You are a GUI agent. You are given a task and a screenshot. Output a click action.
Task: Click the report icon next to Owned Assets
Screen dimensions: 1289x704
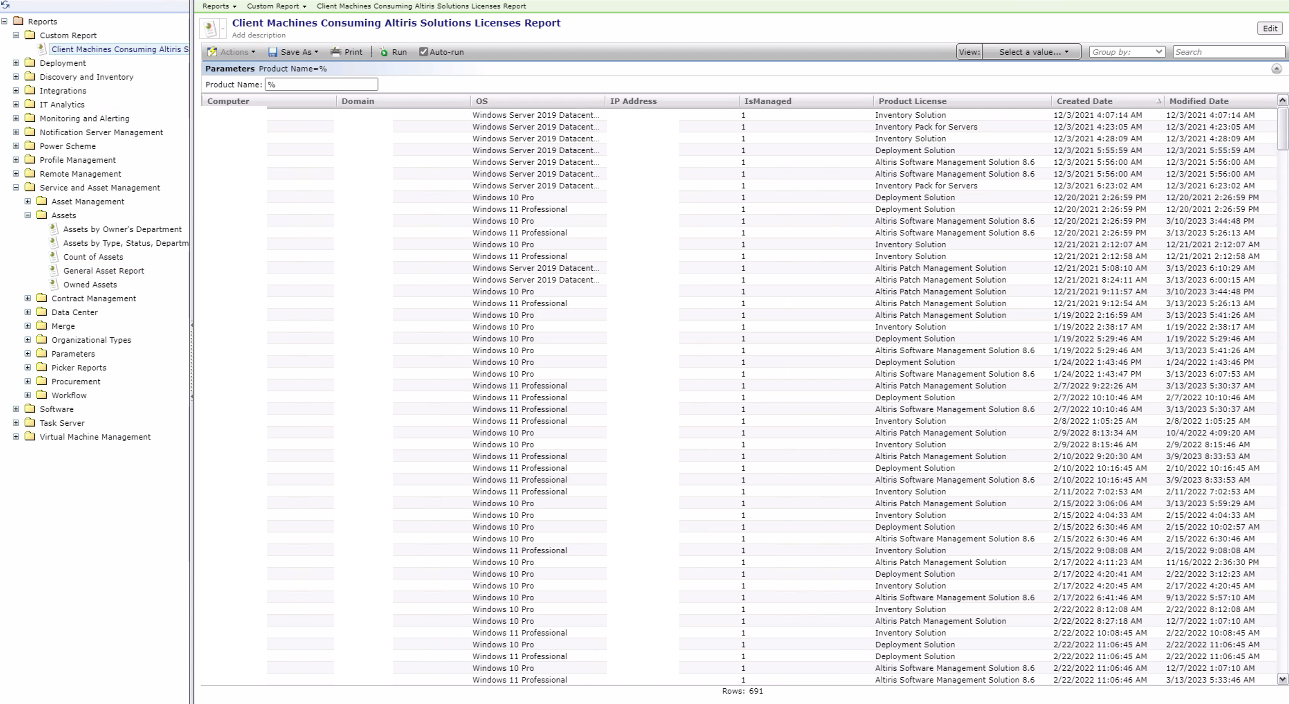pos(55,285)
